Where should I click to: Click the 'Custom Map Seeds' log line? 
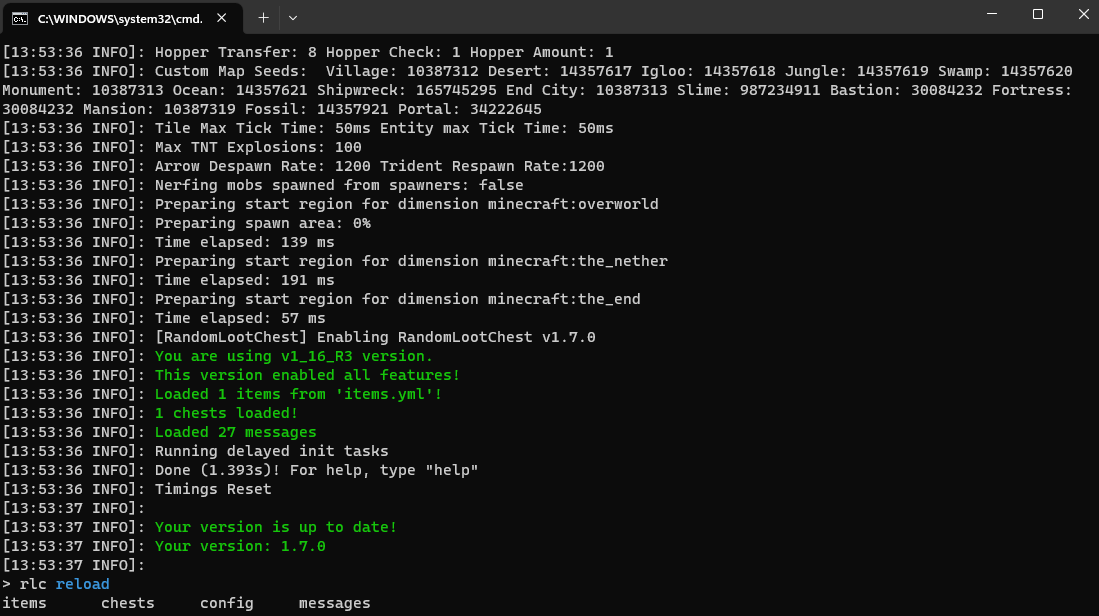[538, 90]
